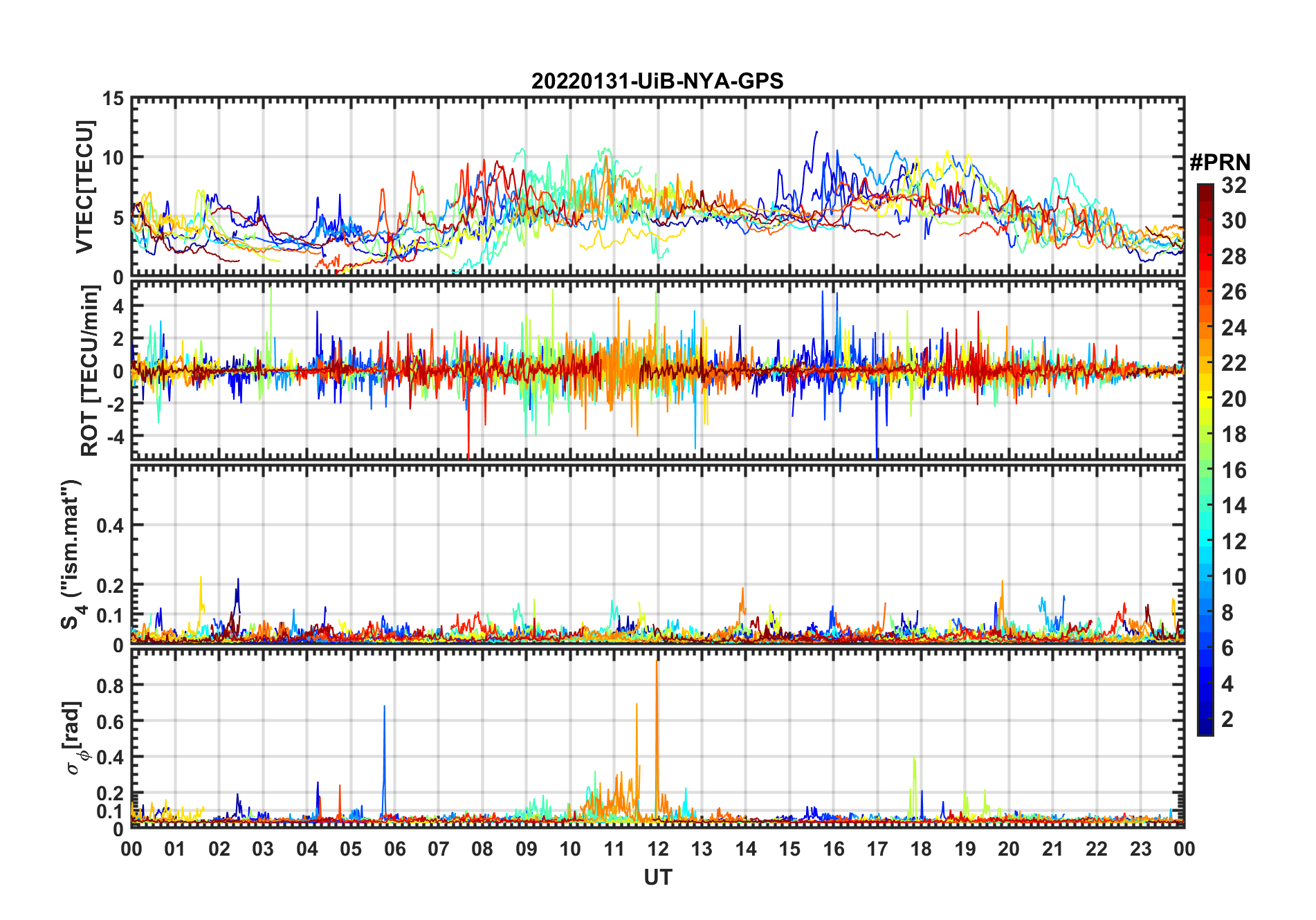Click the UT x-axis label
The image size is (1316, 920).
click(x=657, y=877)
